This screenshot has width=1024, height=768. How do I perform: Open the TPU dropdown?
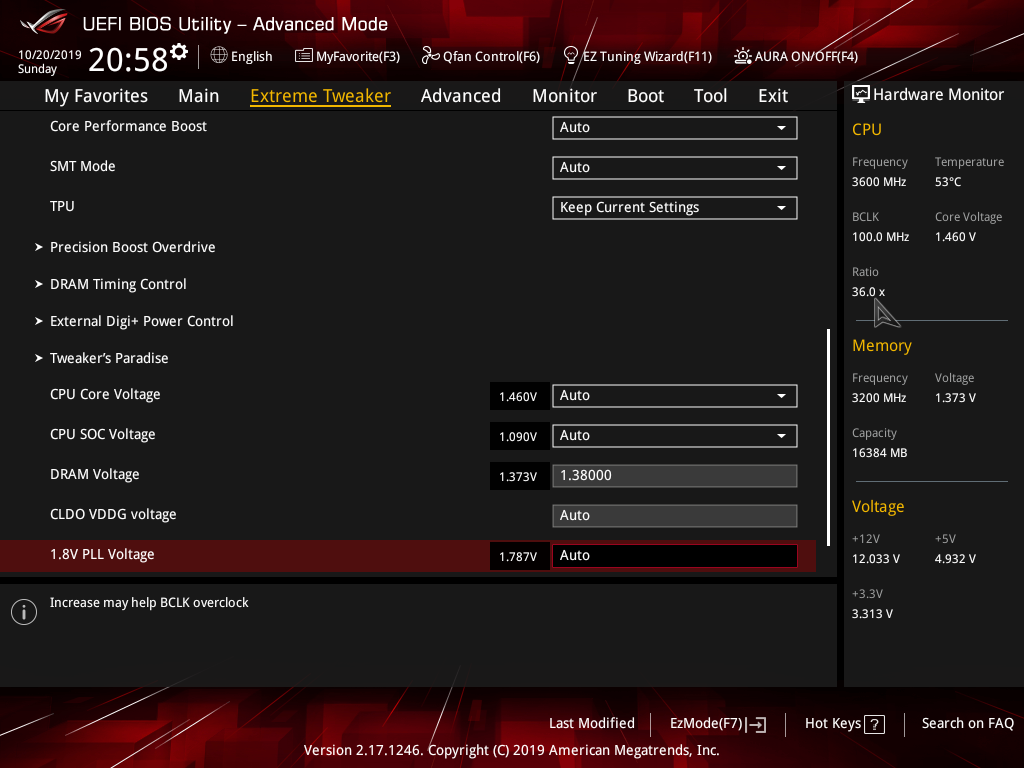point(675,208)
